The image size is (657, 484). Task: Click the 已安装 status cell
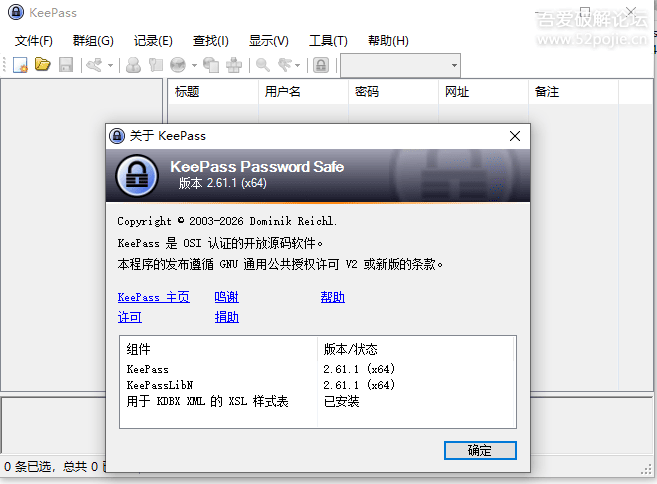341,401
